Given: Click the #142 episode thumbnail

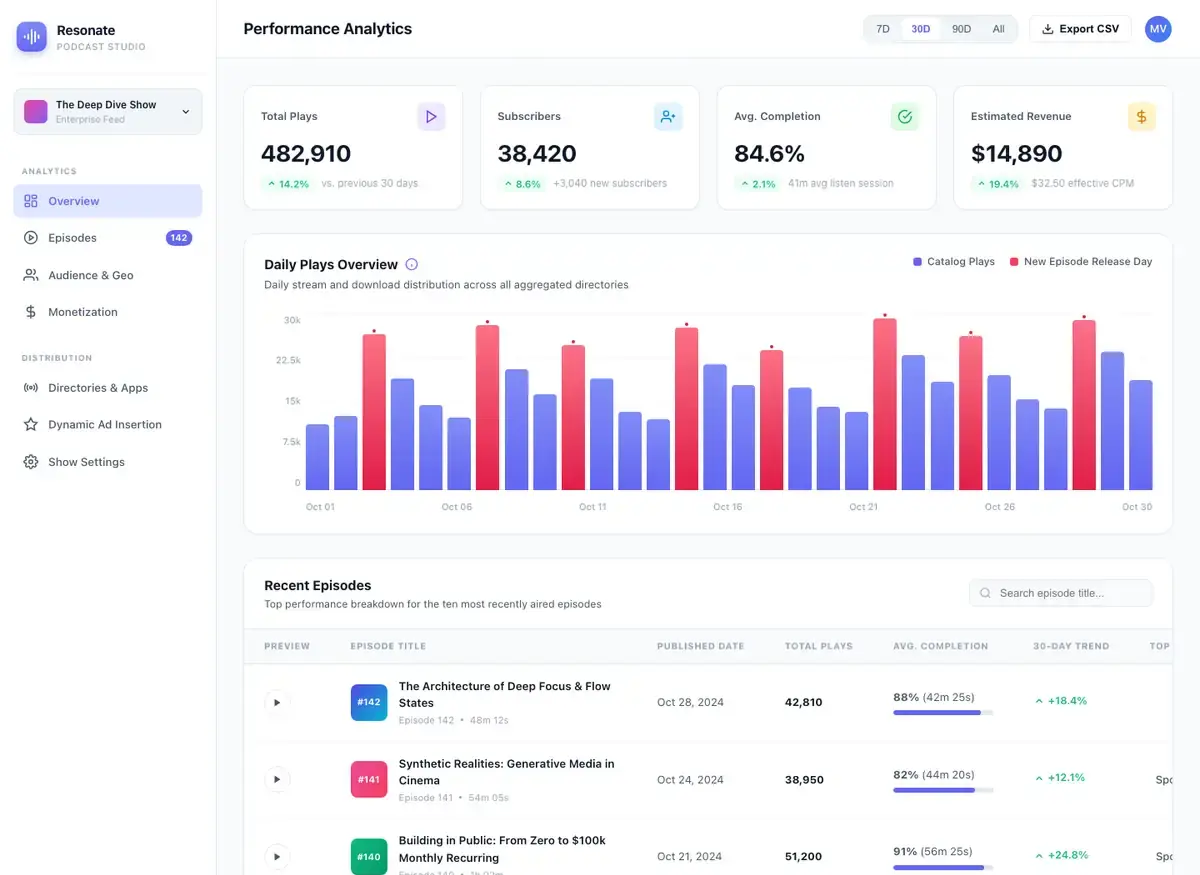Looking at the screenshot, I should click(369, 702).
